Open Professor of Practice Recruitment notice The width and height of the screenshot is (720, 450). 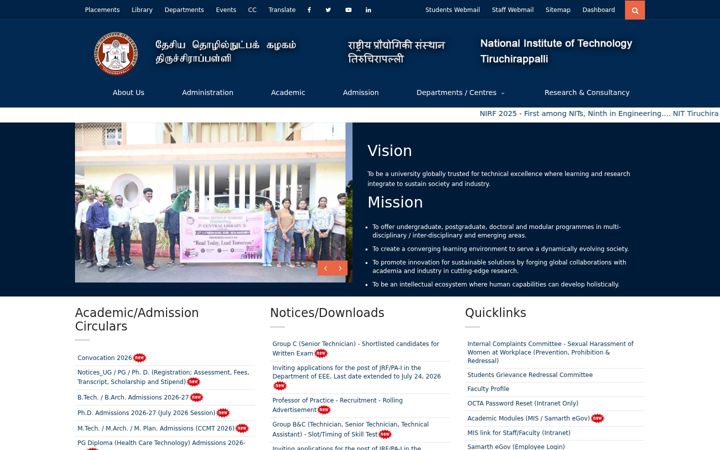[x=337, y=405]
